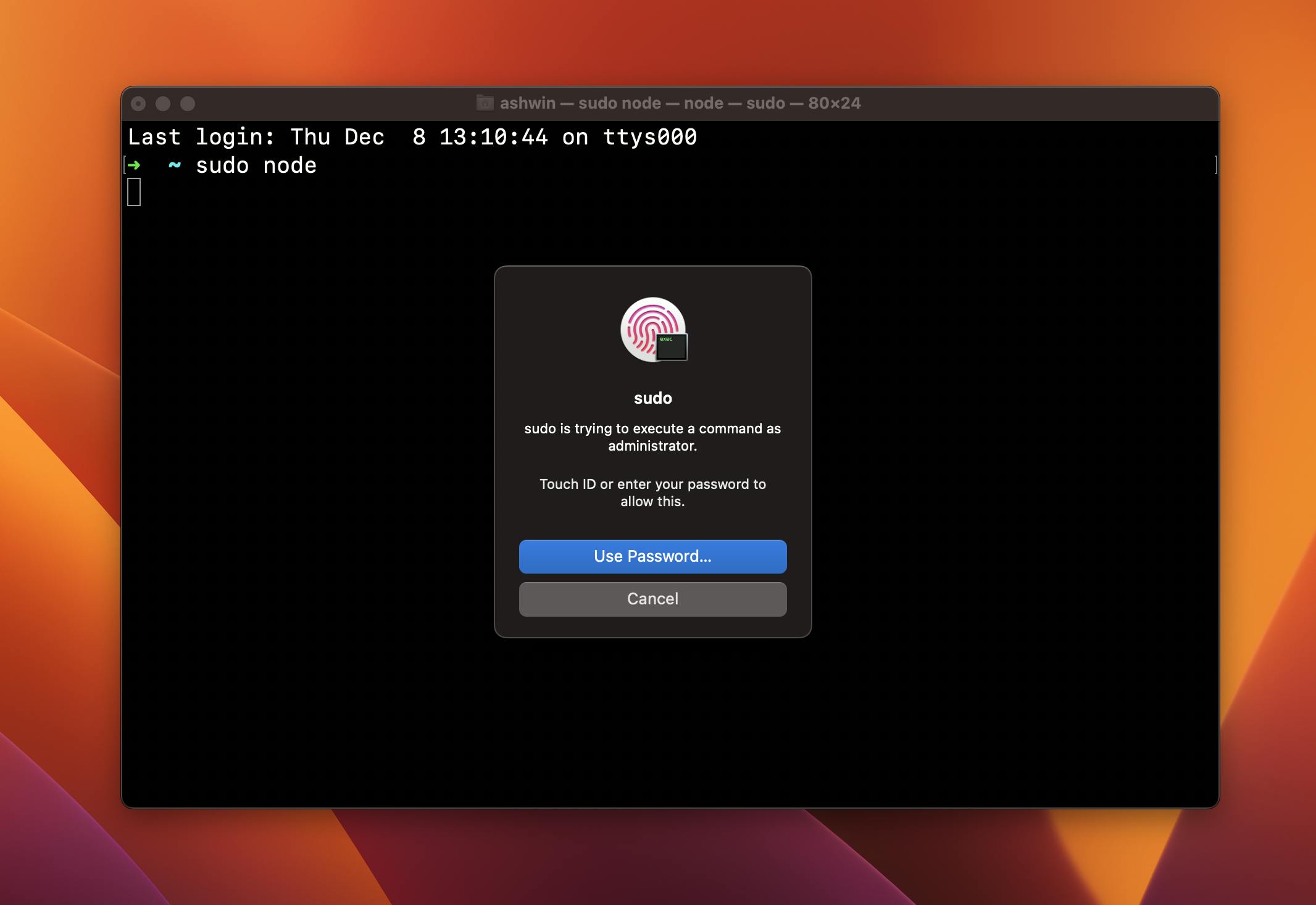Minimize the Terminal window
The width and height of the screenshot is (1316, 905).
(x=163, y=104)
